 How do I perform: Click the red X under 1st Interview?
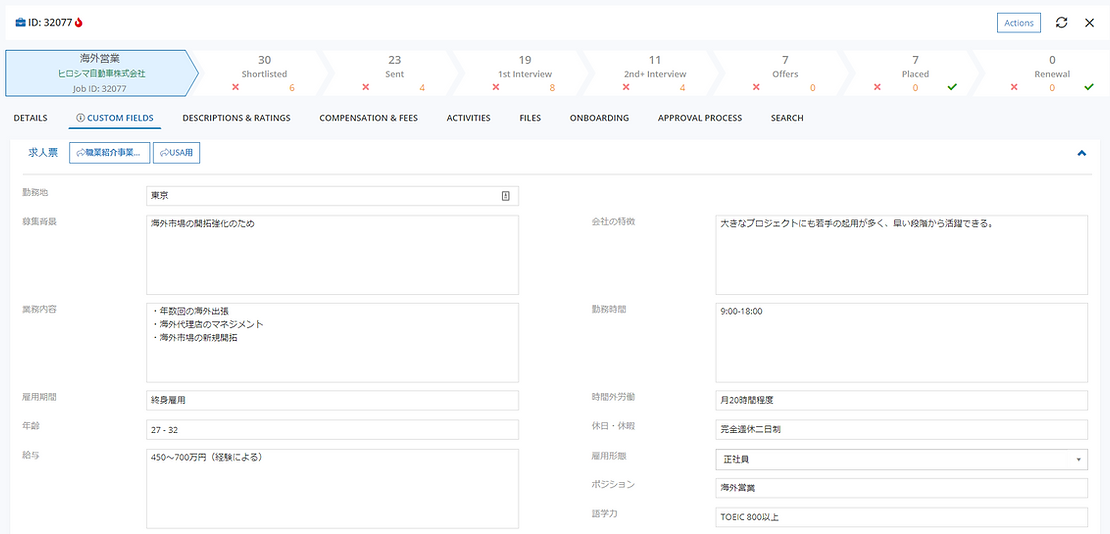(496, 87)
